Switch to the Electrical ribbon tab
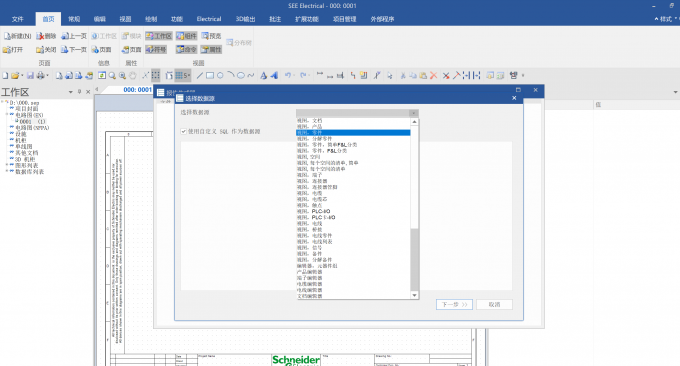Image resolution: width=680 pixels, height=366 pixels. (209, 19)
